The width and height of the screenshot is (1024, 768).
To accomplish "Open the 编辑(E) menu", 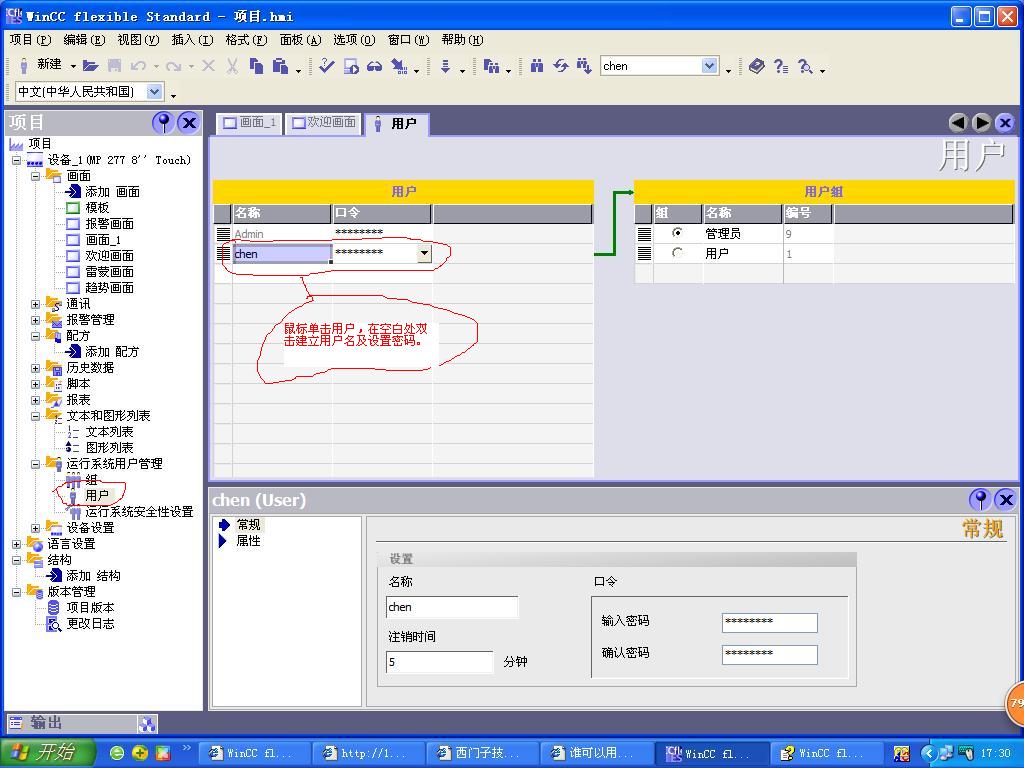I will 84,40.
